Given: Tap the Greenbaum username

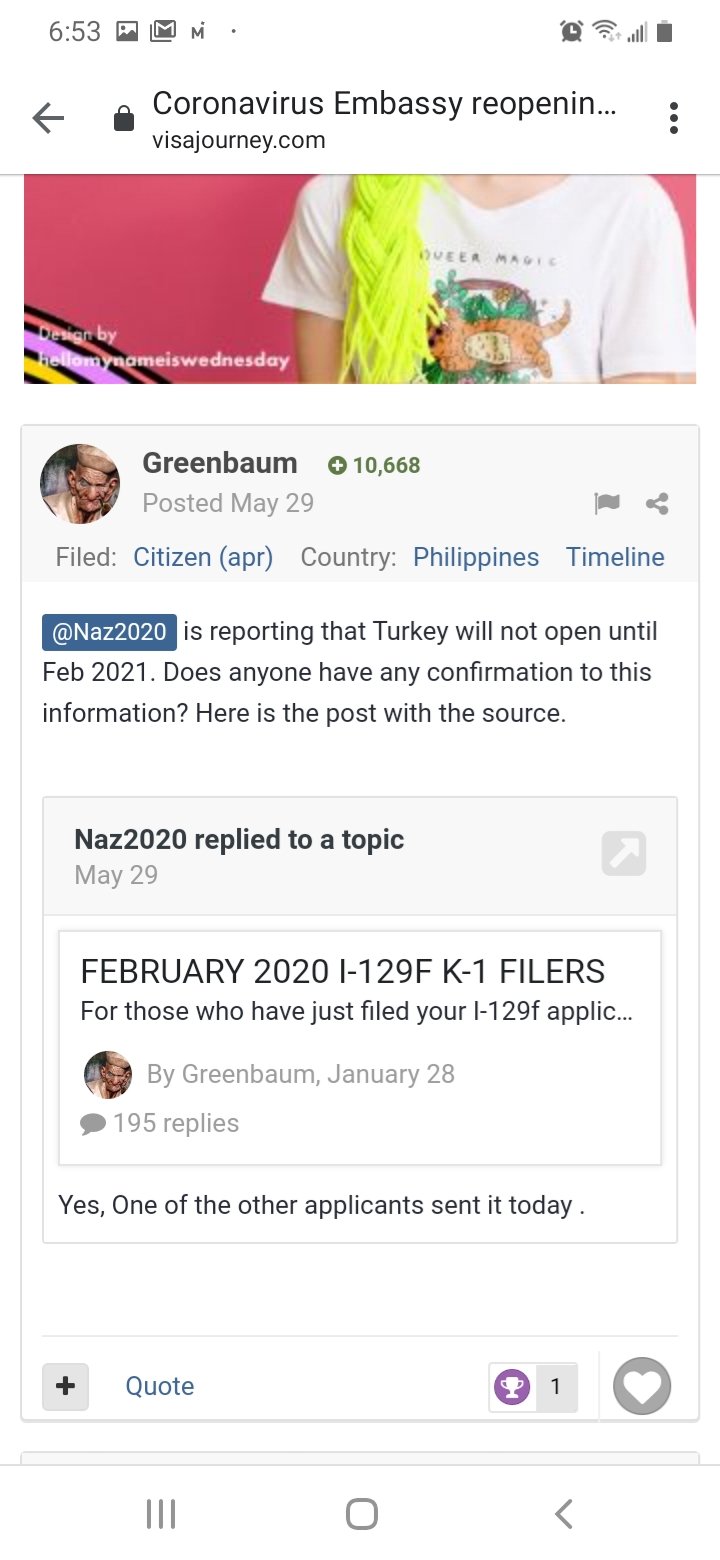Looking at the screenshot, I should tap(220, 463).
